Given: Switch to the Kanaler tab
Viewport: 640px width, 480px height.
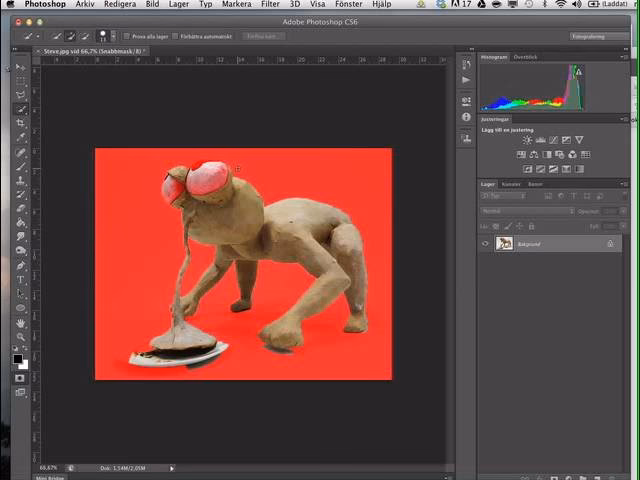Looking at the screenshot, I should tap(511, 184).
